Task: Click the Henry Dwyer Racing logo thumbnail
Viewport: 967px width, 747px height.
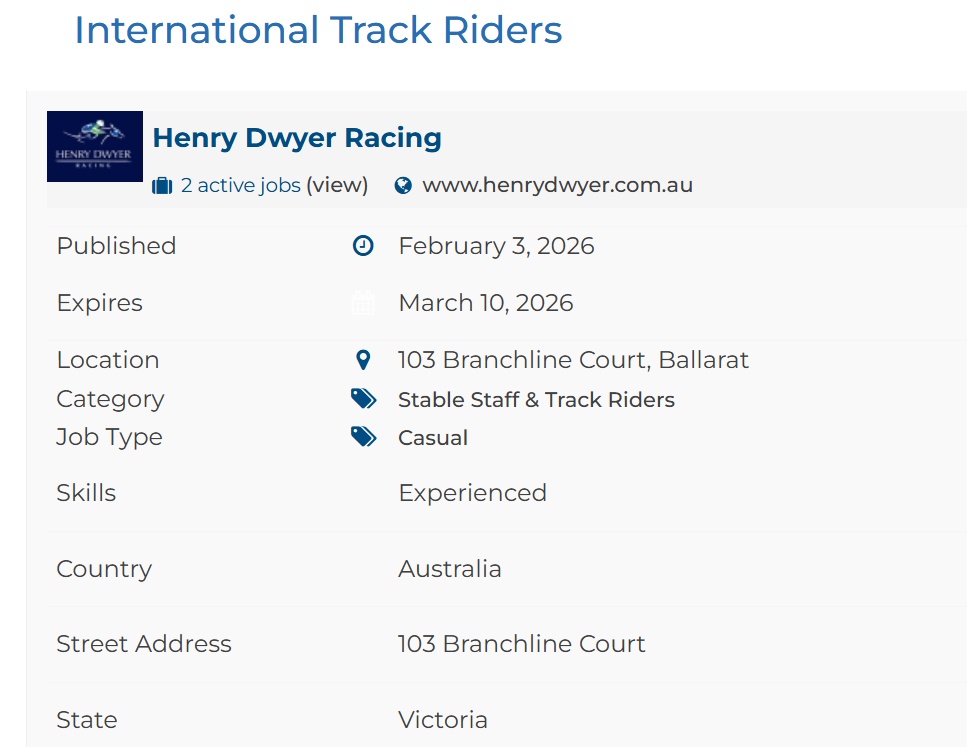Action: (95, 146)
